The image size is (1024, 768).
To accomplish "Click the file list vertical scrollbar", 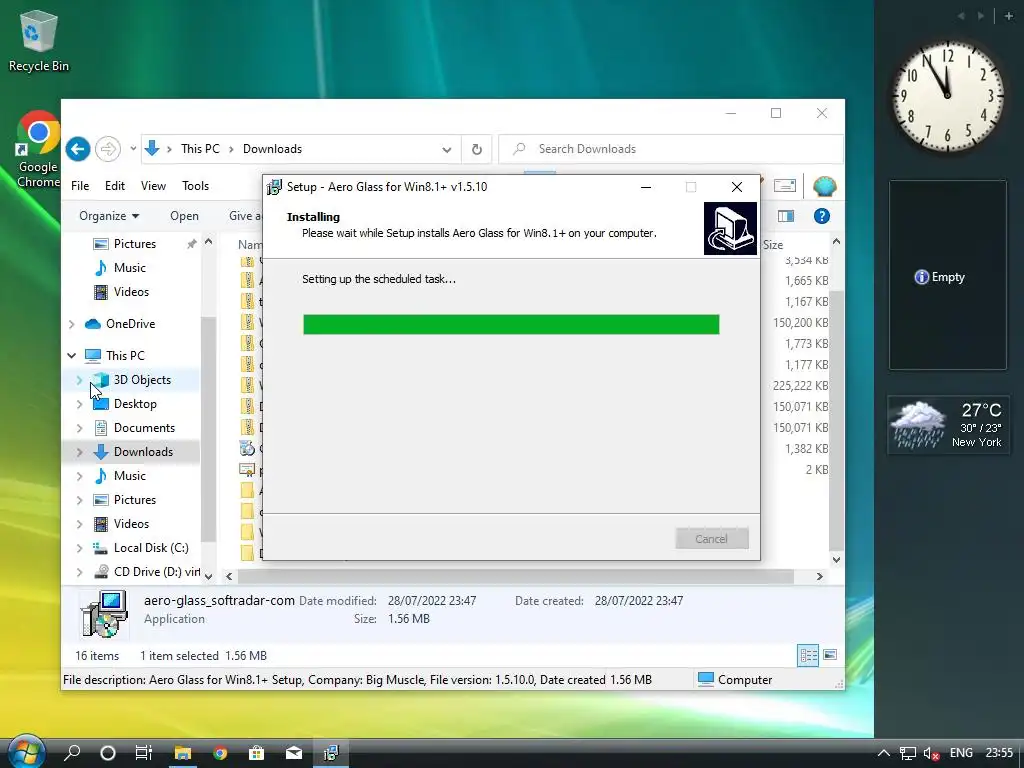I will (836, 421).
